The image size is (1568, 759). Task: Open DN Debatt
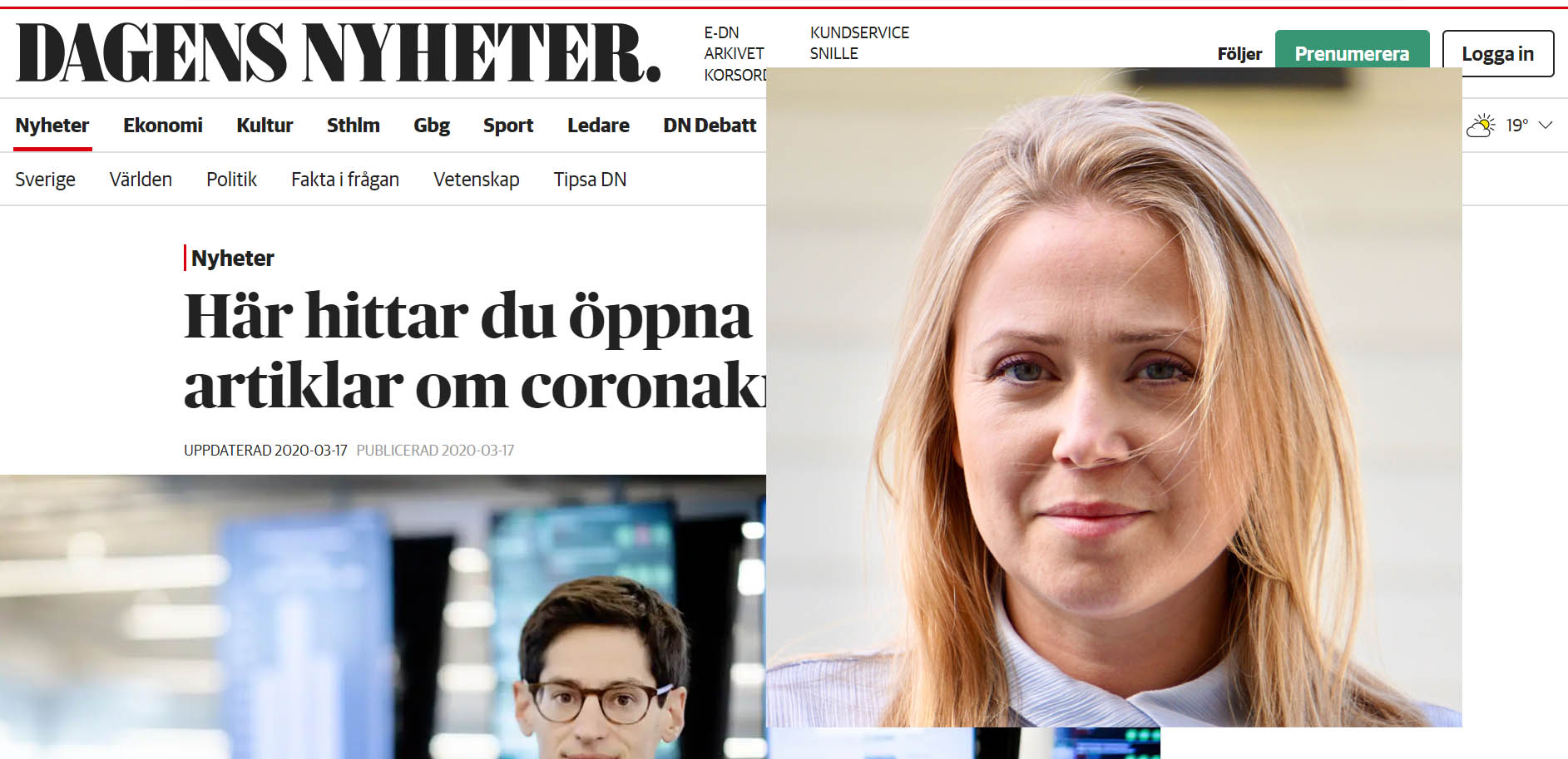[710, 126]
